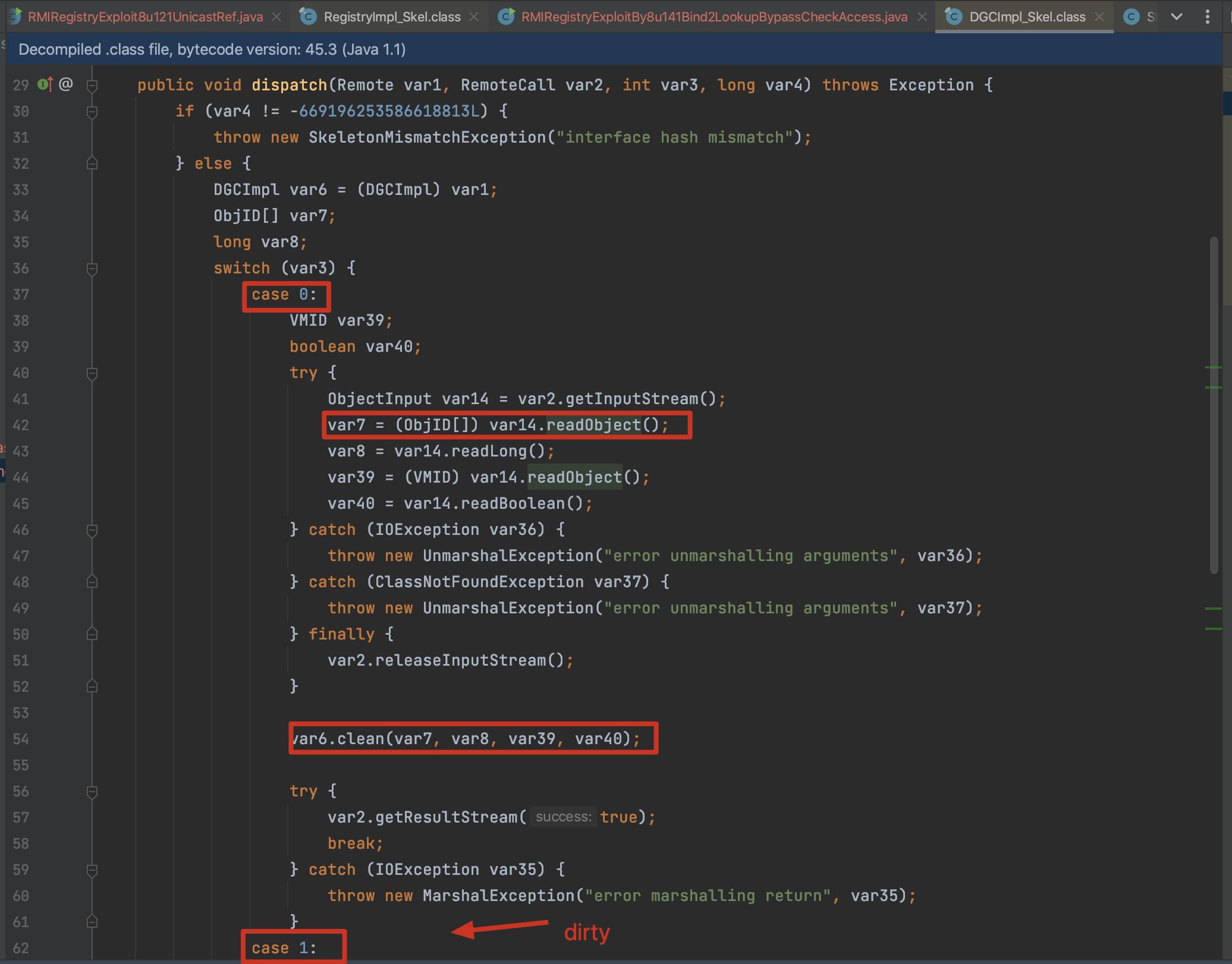Image resolution: width=1232 pixels, height=964 pixels.
Task: Collapse dispatch method fold at line 29
Action: [92, 86]
